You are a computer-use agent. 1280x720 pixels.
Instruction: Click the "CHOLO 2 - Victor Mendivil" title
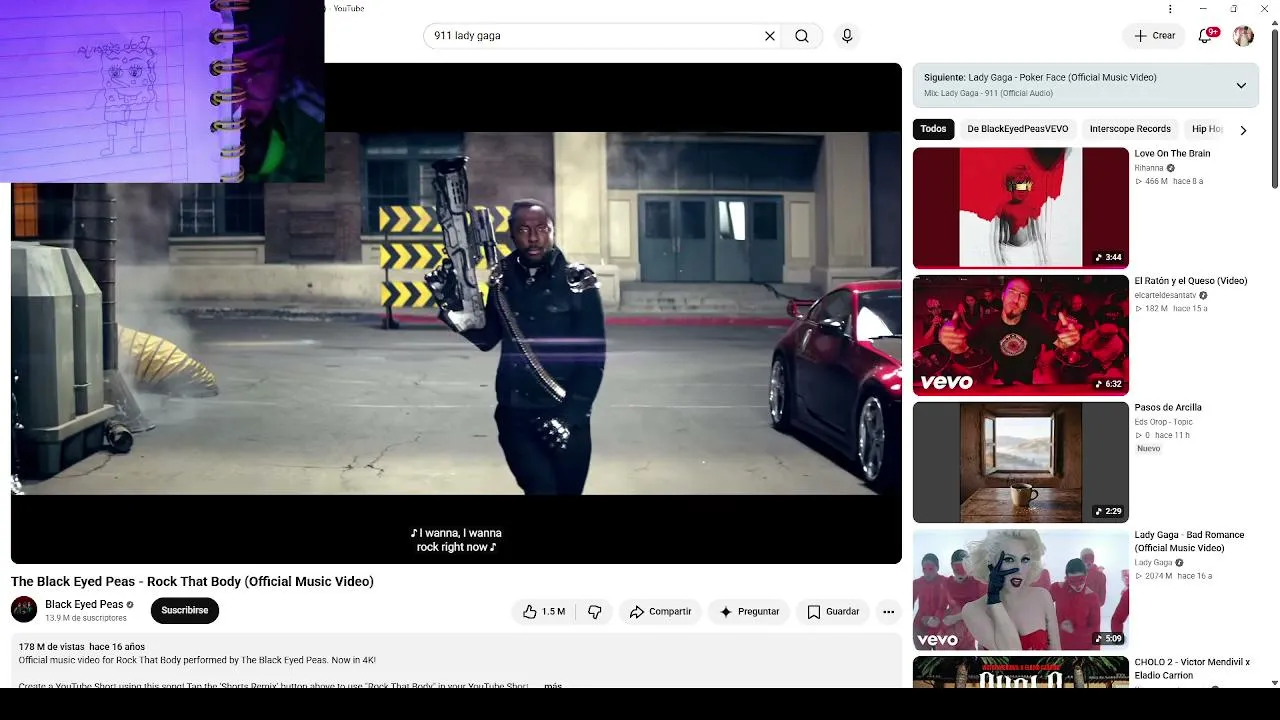click(1192, 668)
